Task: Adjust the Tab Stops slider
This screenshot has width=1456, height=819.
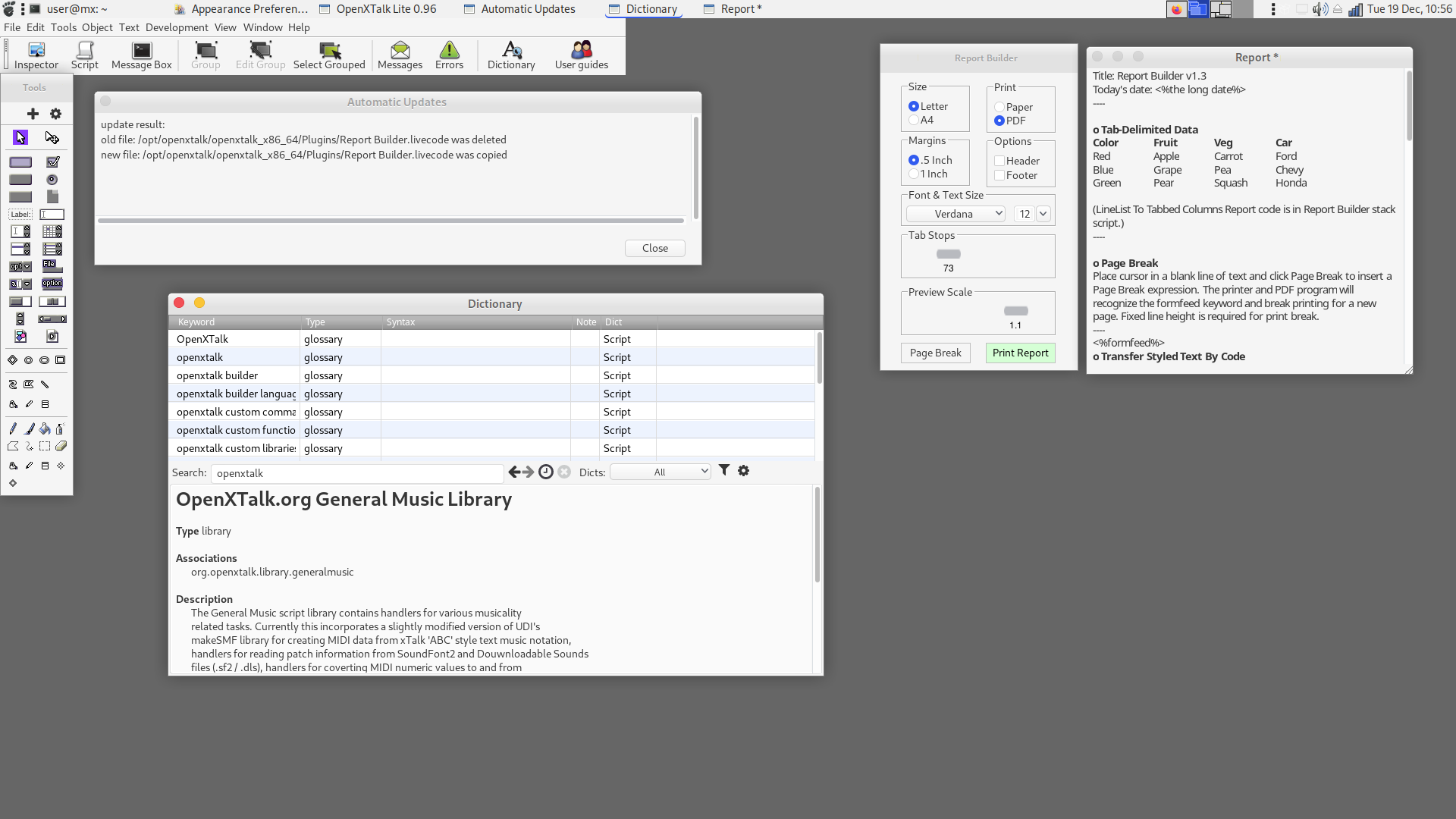Action: [949, 254]
